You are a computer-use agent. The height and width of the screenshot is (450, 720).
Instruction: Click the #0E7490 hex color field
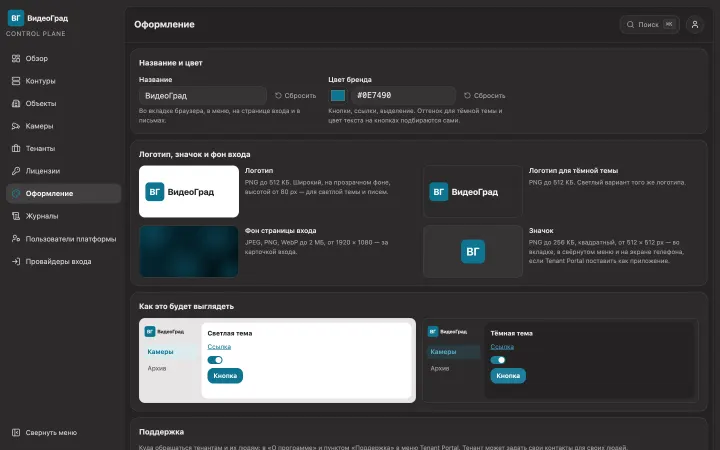pos(404,96)
